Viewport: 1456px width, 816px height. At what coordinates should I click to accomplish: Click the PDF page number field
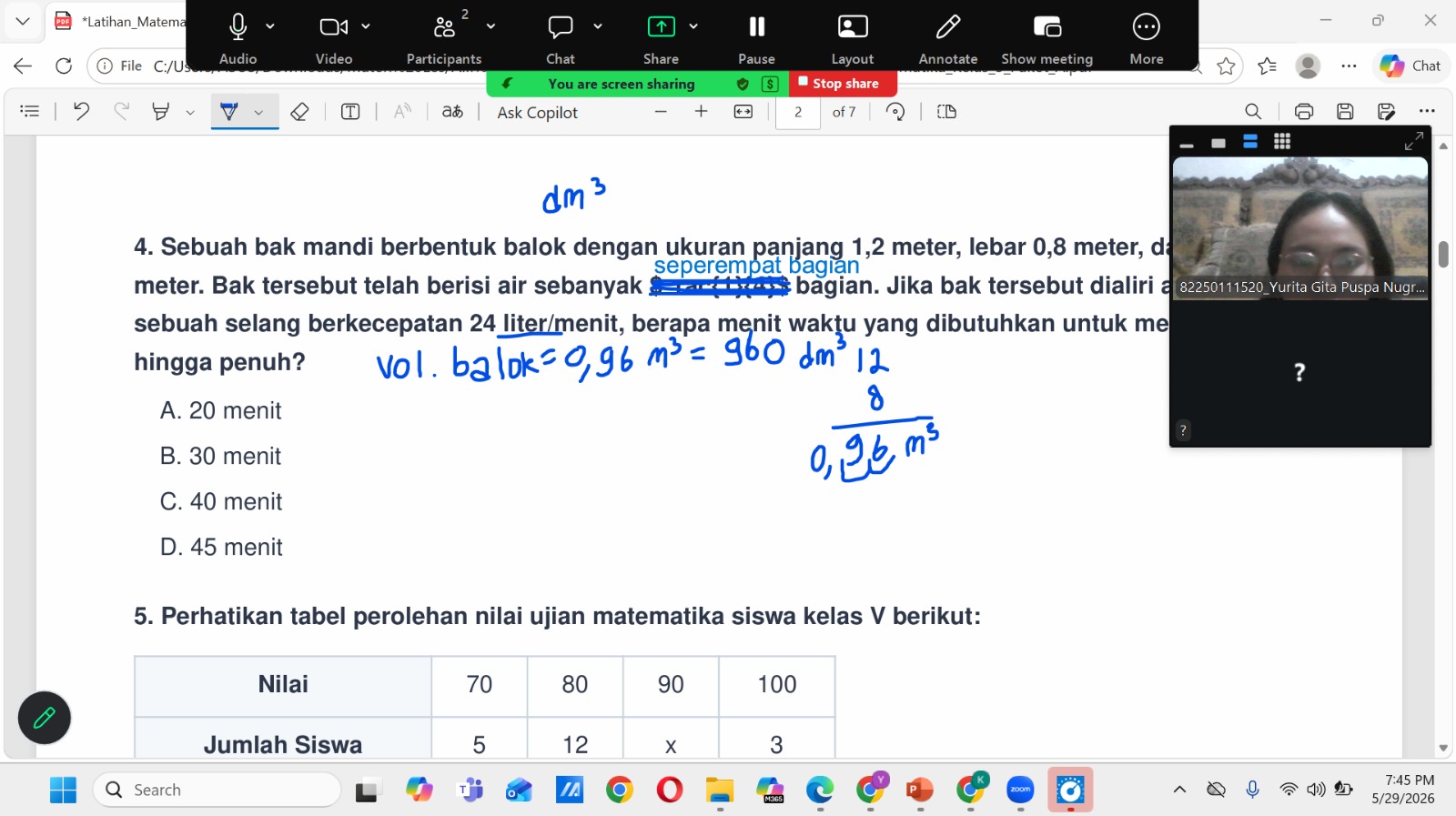[x=798, y=112]
